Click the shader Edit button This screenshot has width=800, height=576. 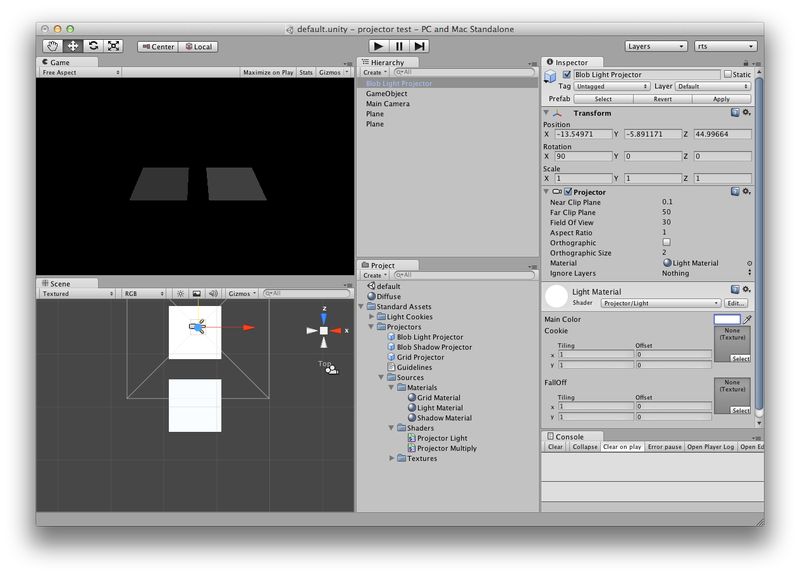coord(736,303)
